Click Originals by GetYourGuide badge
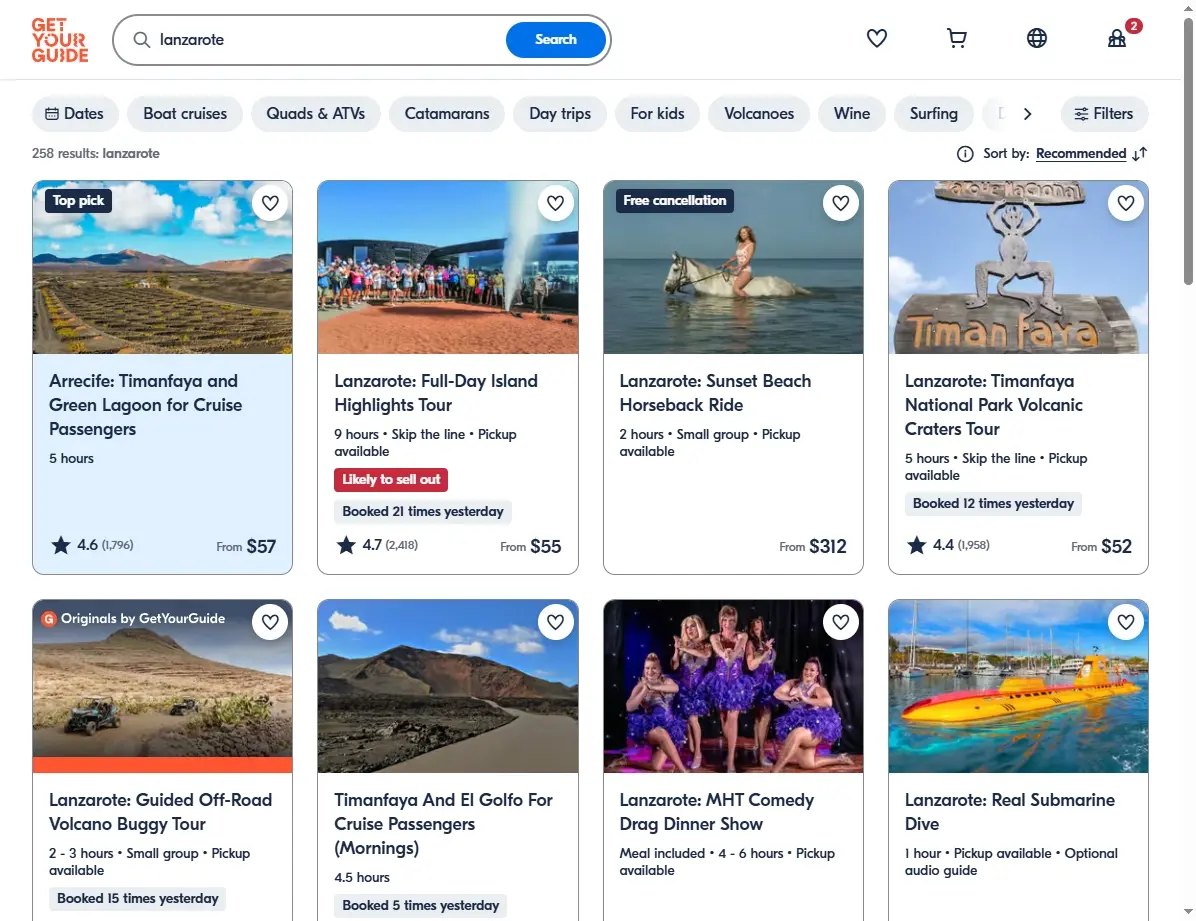The image size is (1196, 921). 134,619
